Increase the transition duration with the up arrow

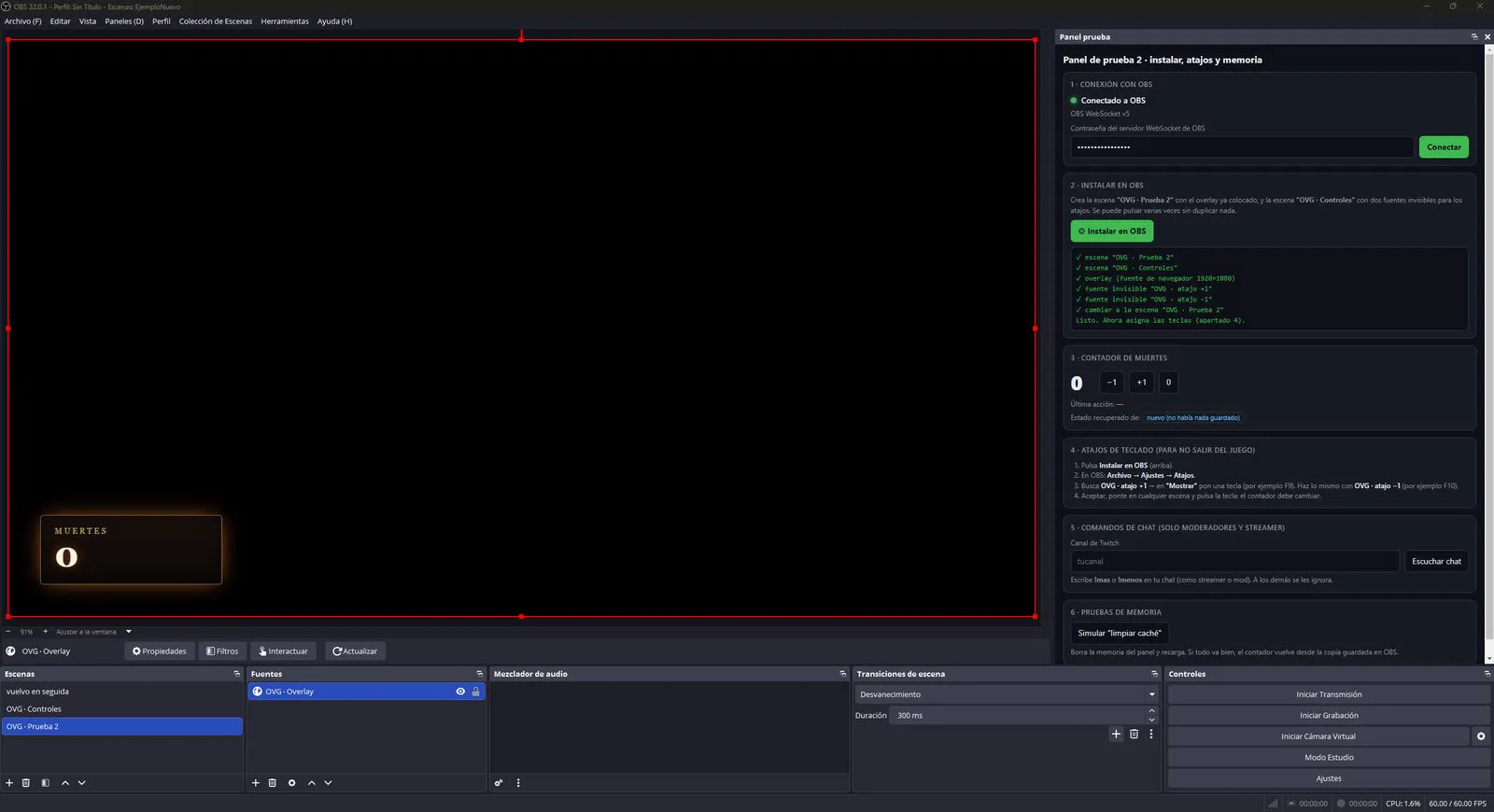tap(1151, 711)
